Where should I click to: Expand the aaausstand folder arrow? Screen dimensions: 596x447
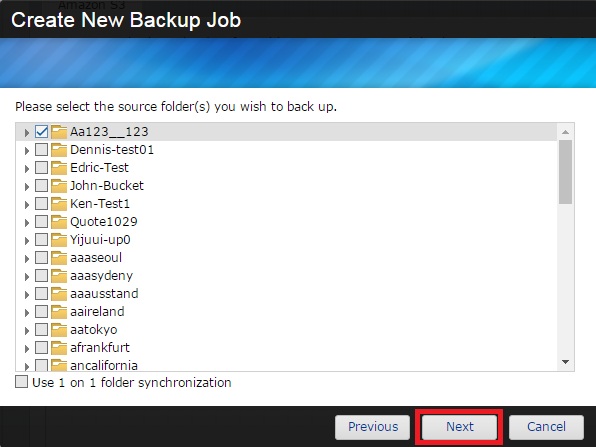point(27,295)
